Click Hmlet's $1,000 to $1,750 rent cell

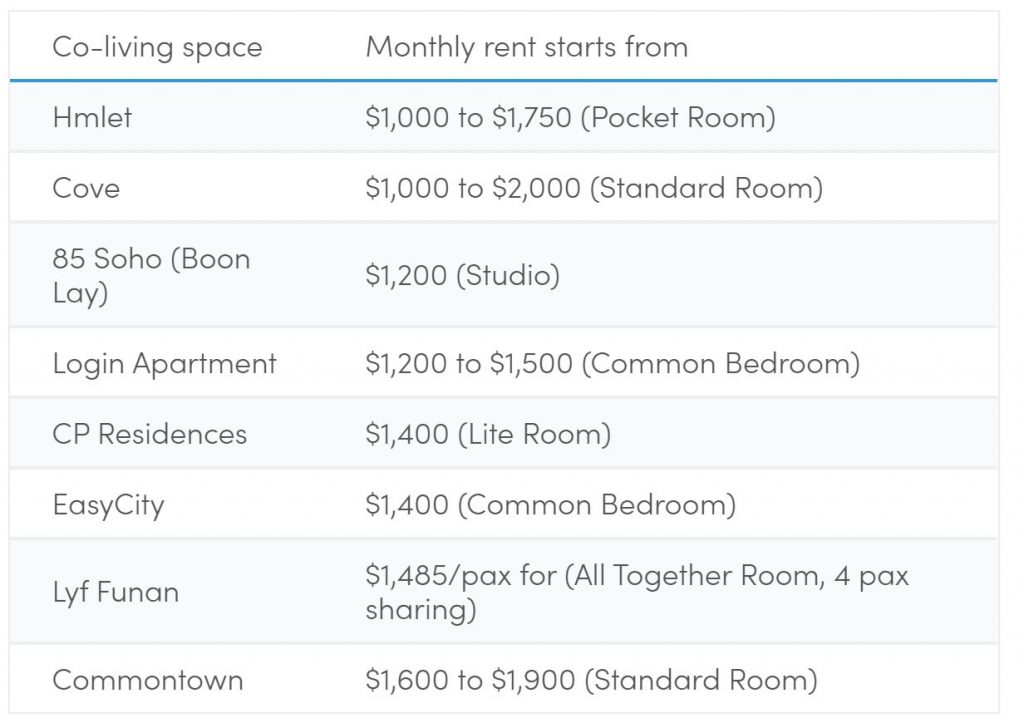[x=570, y=117]
